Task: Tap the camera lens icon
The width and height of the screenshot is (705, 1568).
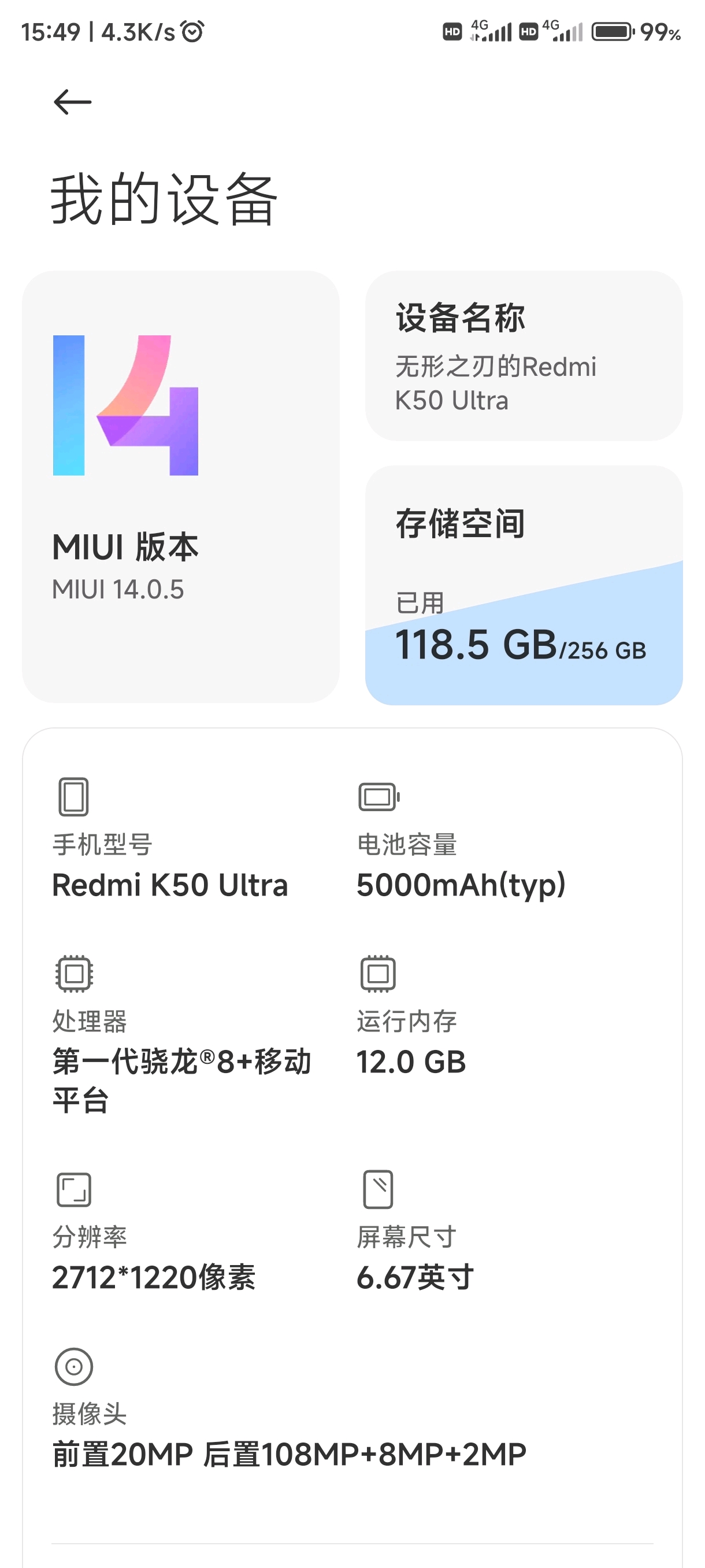Action: 73,1367
